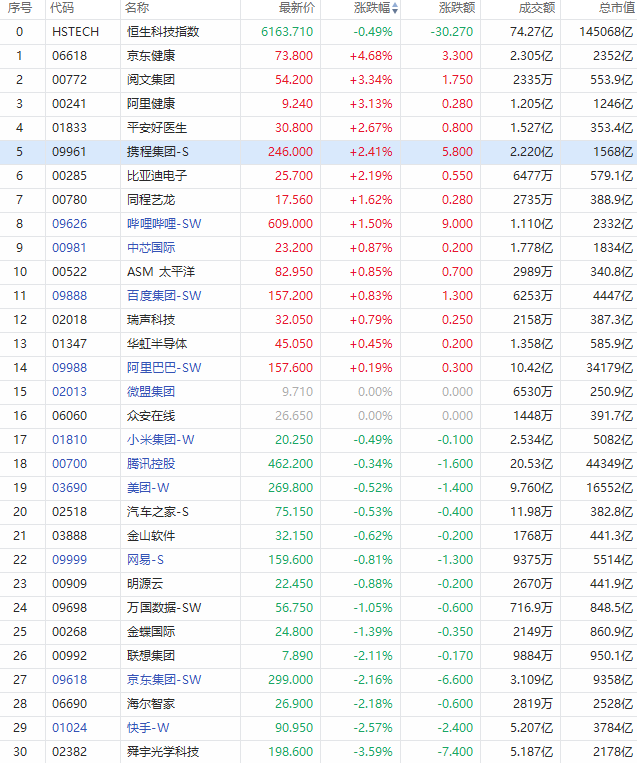Viewport: 637px width, 763px height.
Task: Sort by the 总市值 column header
Action: [x=617, y=8]
